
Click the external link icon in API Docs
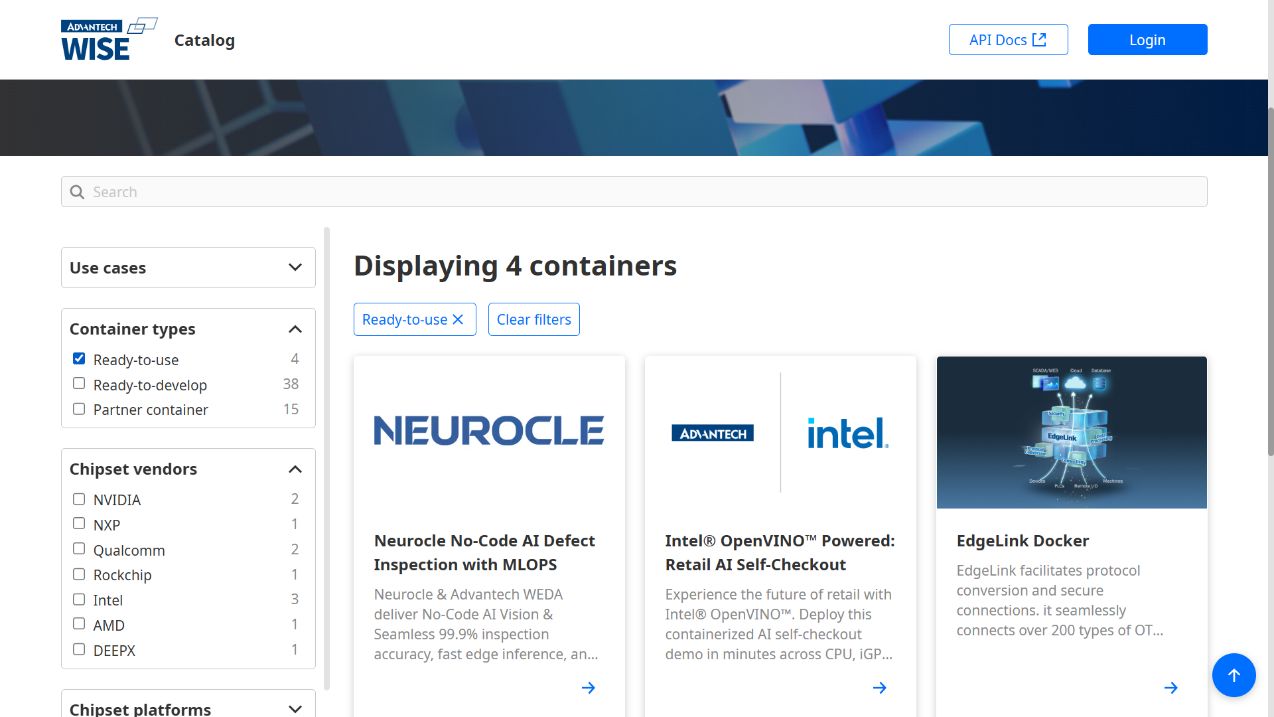coord(1040,40)
